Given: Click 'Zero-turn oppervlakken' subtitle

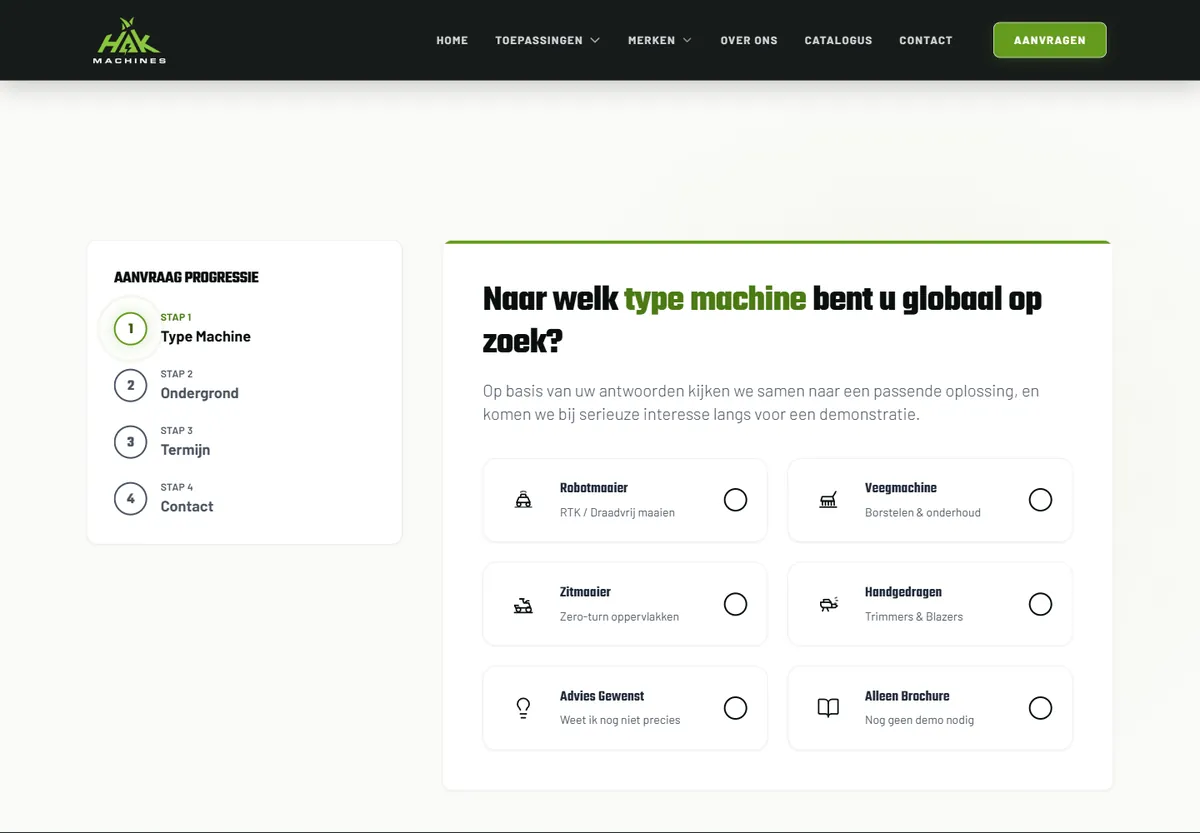Looking at the screenshot, I should click(x=619, y=617).
